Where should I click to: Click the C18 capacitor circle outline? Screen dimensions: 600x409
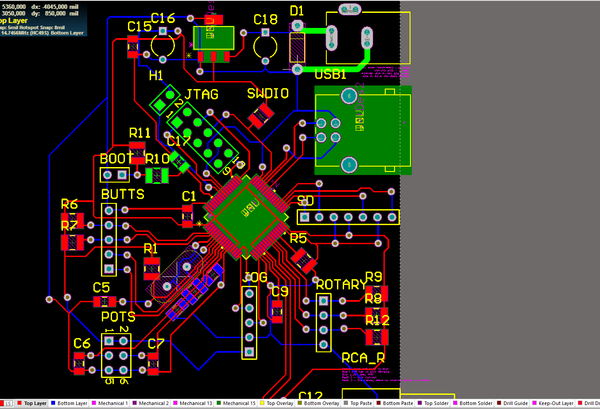pos(265,47)
